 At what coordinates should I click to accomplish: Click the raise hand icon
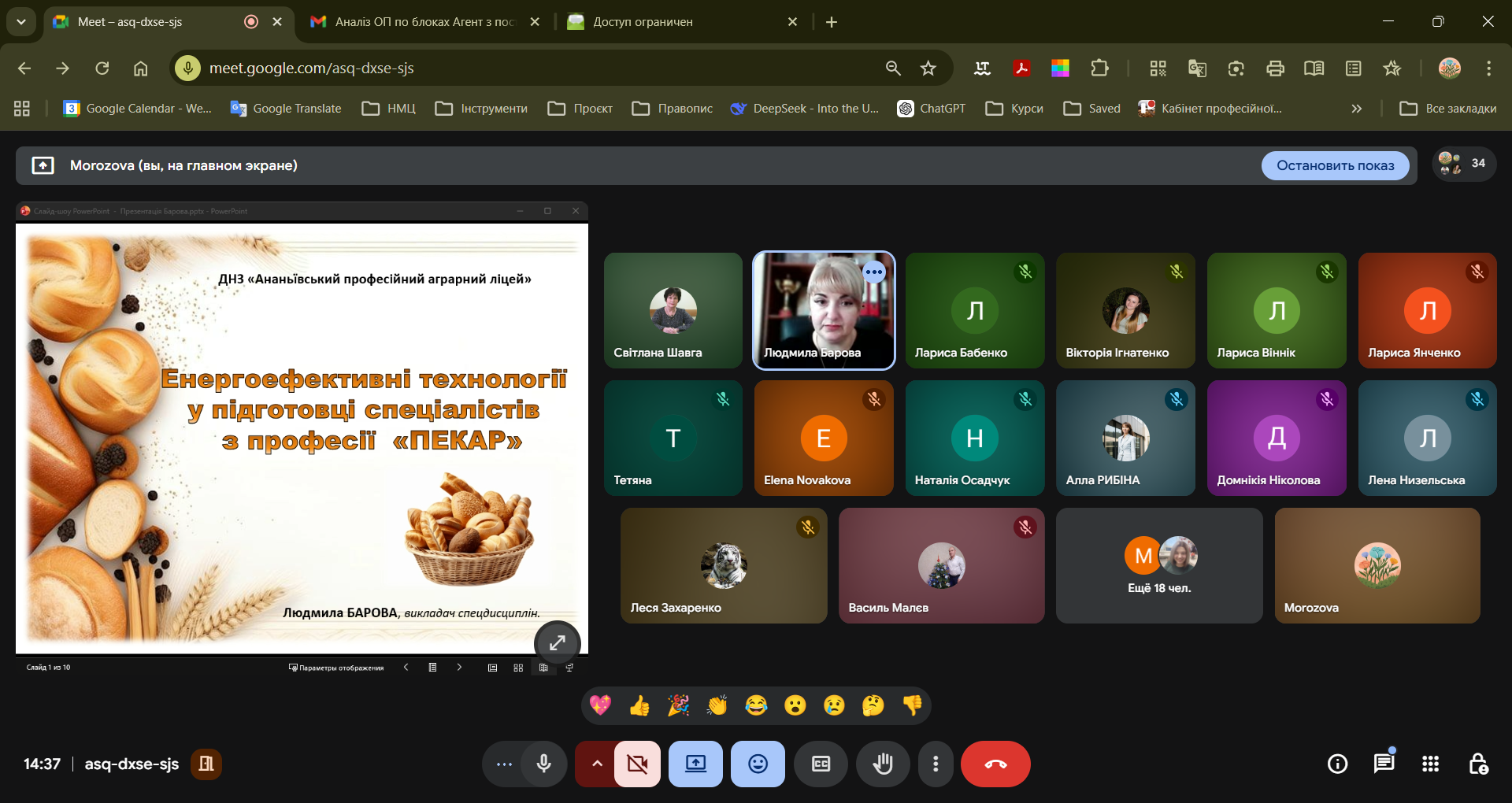883,764
